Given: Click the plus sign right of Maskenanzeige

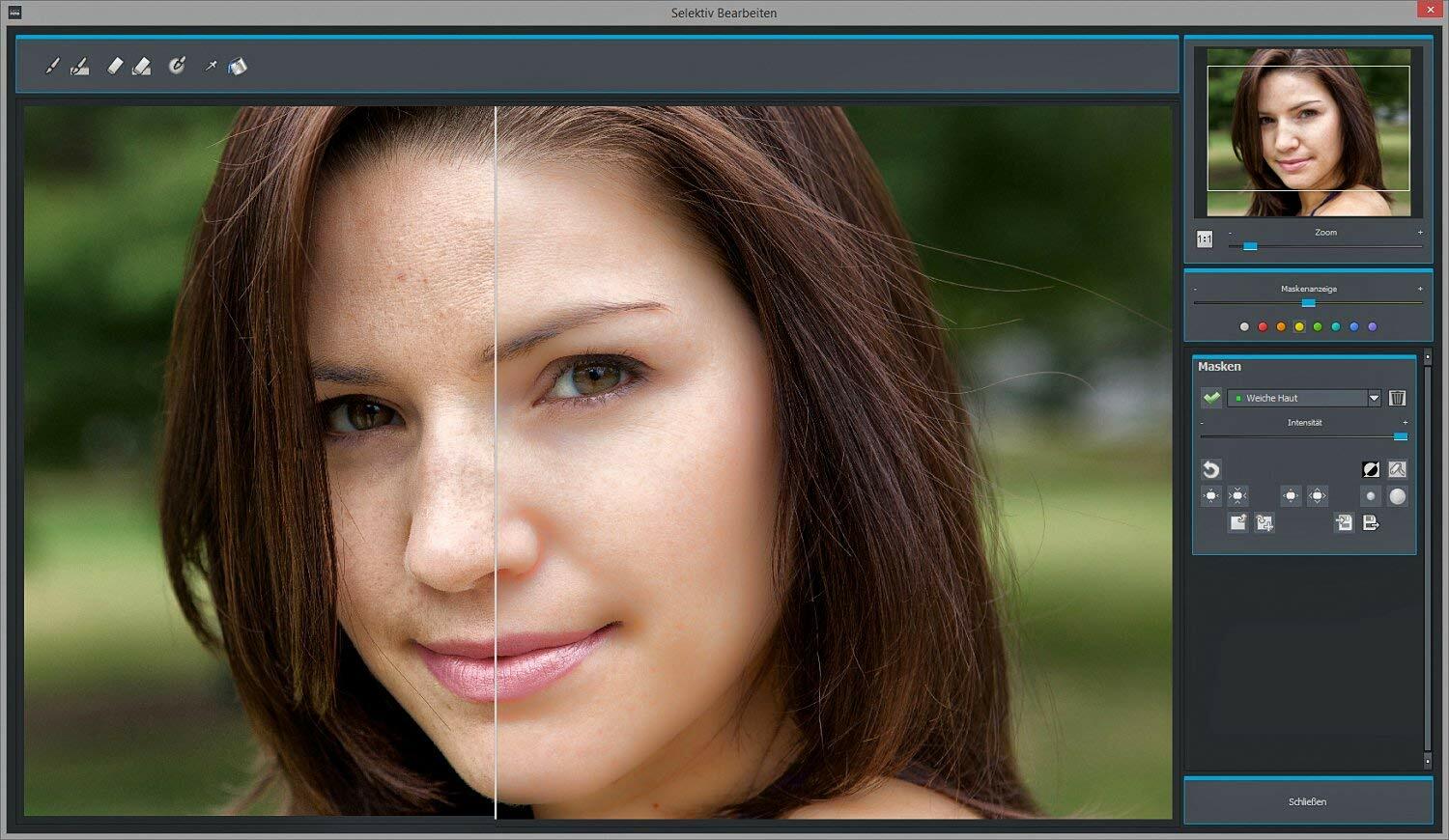Looking at the screenshot, I should click(1420, 289).
